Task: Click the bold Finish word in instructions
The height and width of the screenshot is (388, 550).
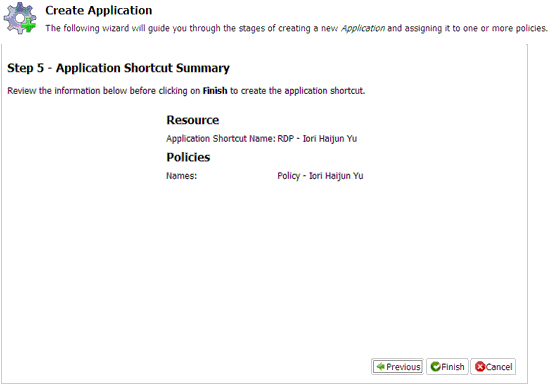Action: coord(215,91)
